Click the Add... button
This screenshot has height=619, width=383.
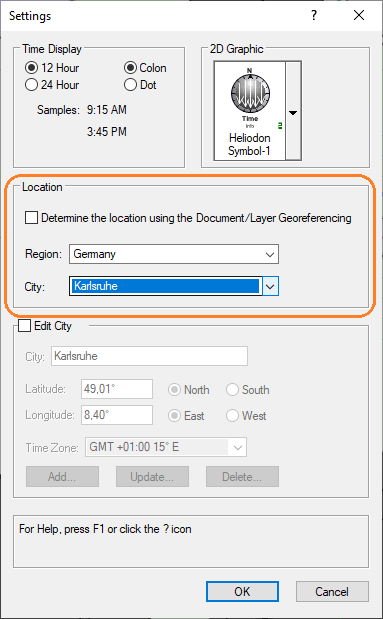(x=62, y=476)
